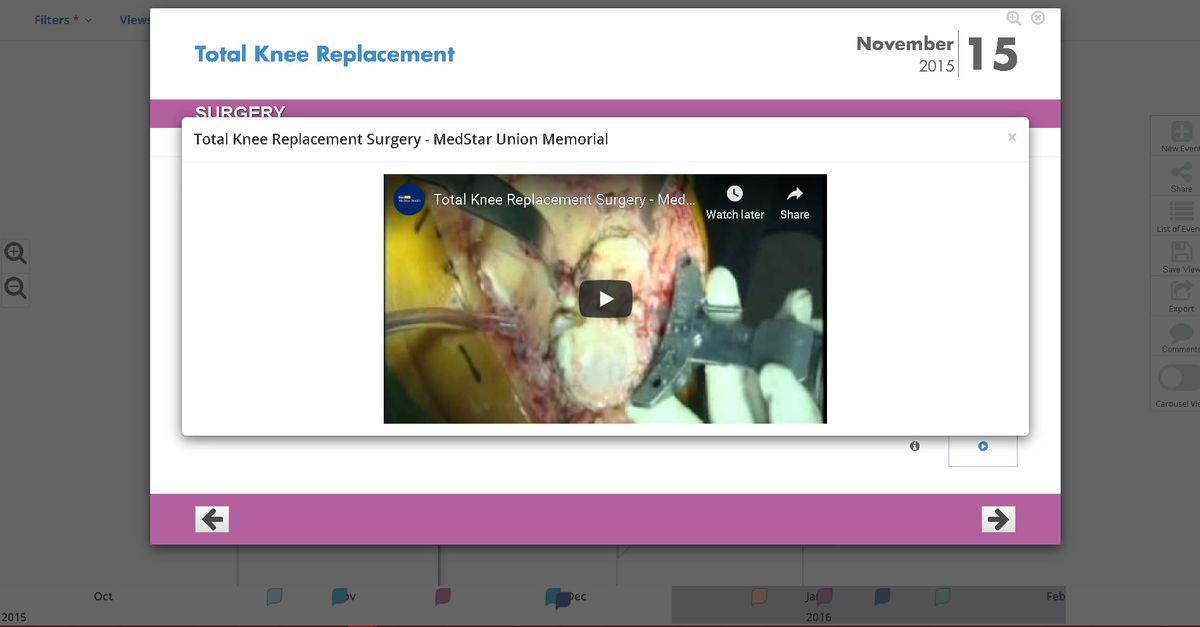Click the New Event sidebar button

click(x=1181, y=137)
